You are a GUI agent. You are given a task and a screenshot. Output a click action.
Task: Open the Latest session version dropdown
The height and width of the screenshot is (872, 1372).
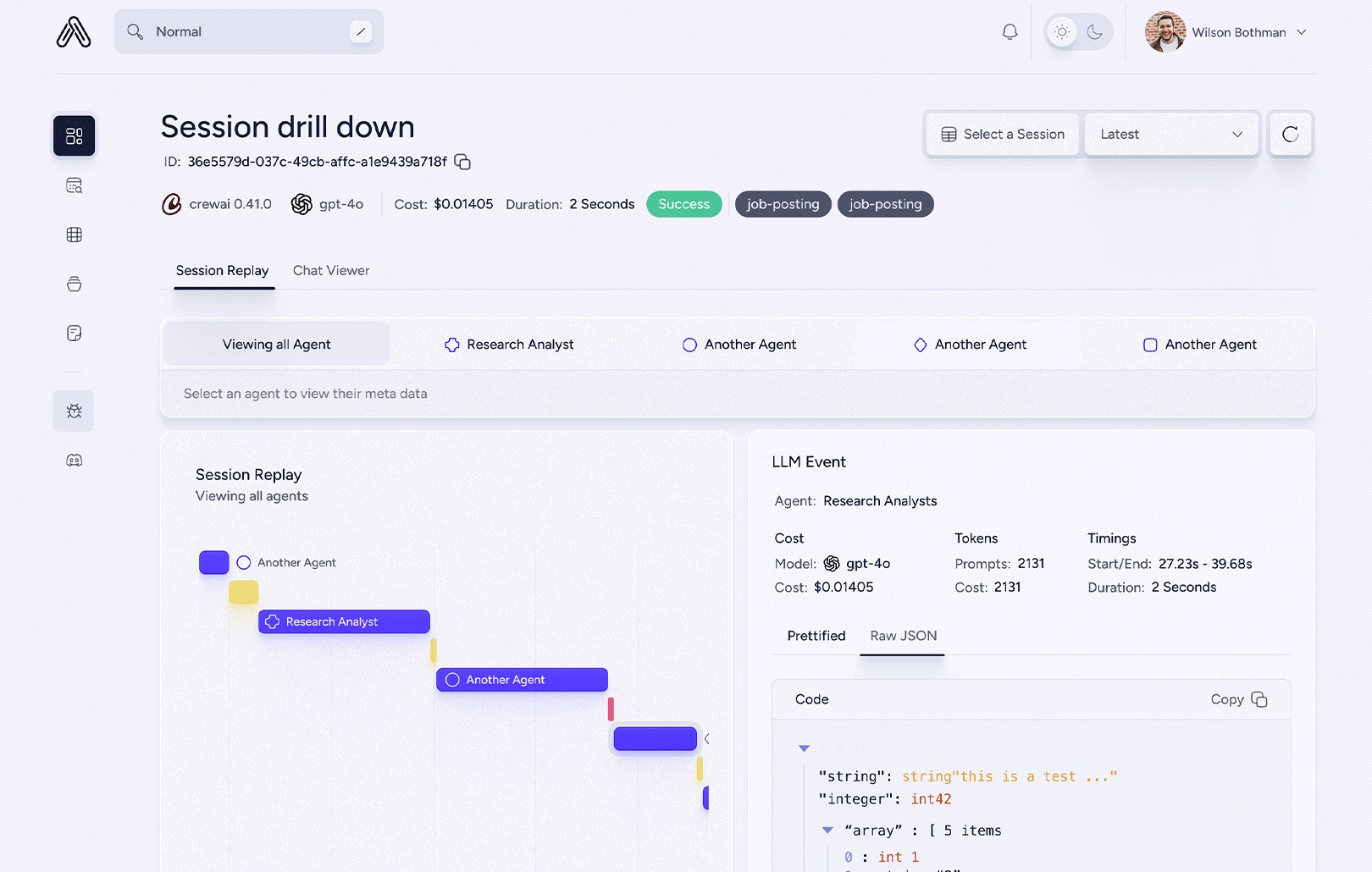pyautogui.click(x=1171, y=134)
